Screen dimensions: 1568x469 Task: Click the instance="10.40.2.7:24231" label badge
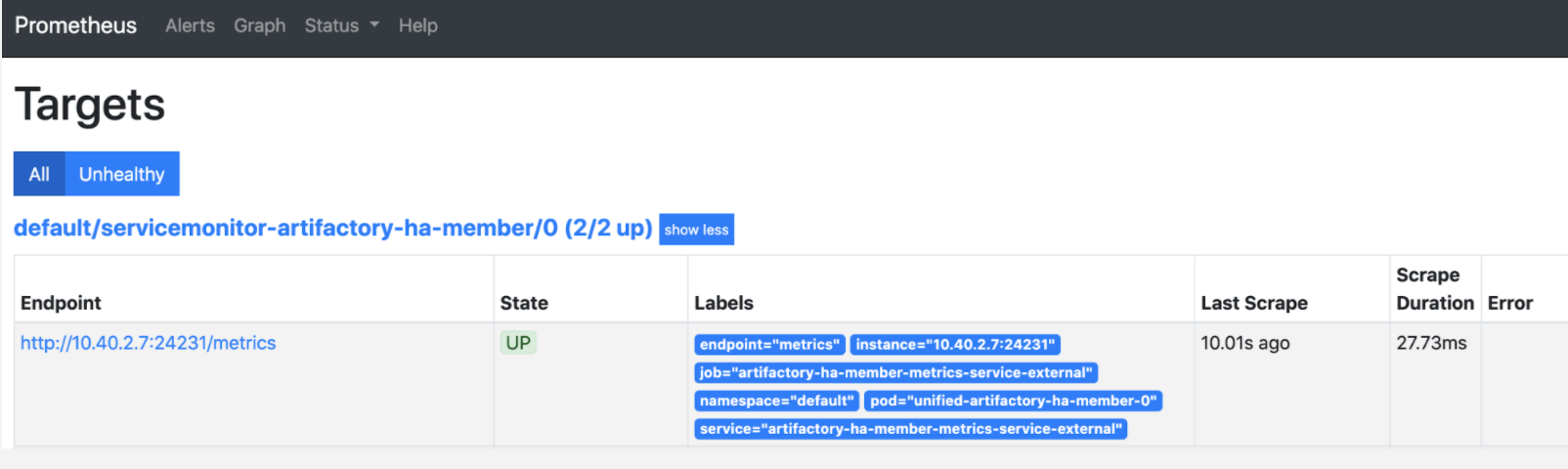[x=955, y=345]
